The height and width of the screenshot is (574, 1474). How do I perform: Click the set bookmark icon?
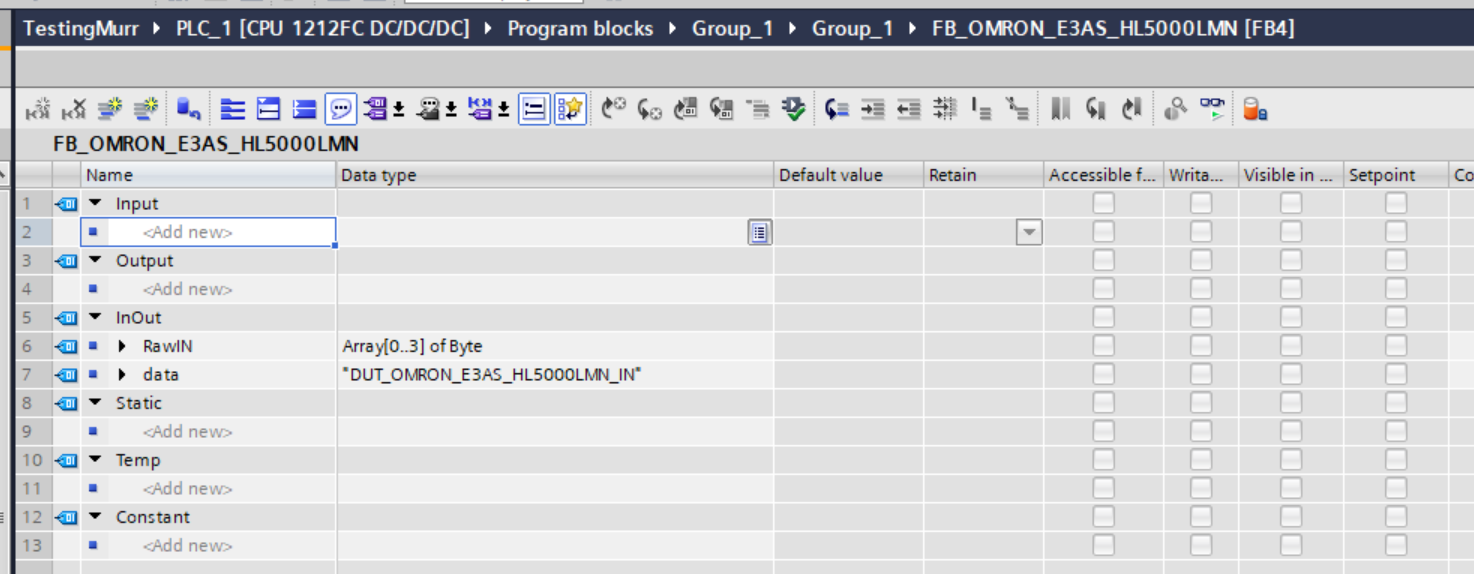click(x=1060, y=108)
